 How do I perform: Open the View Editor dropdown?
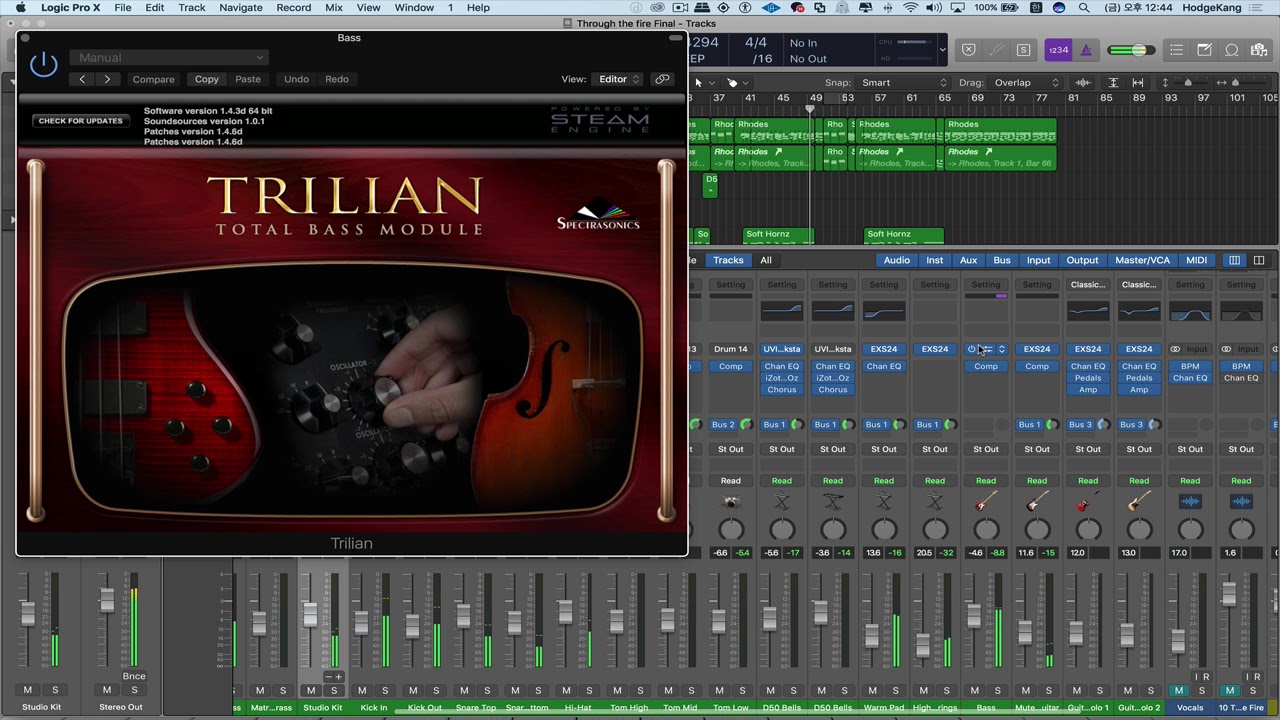tap(615, 79)
